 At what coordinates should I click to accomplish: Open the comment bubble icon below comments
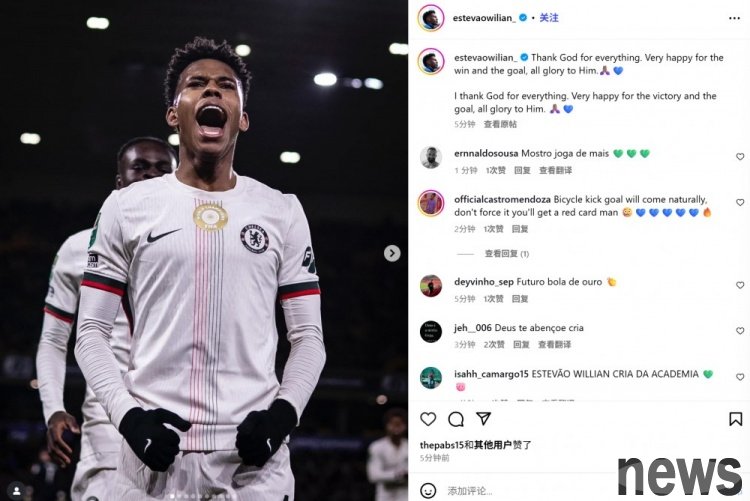456,419
